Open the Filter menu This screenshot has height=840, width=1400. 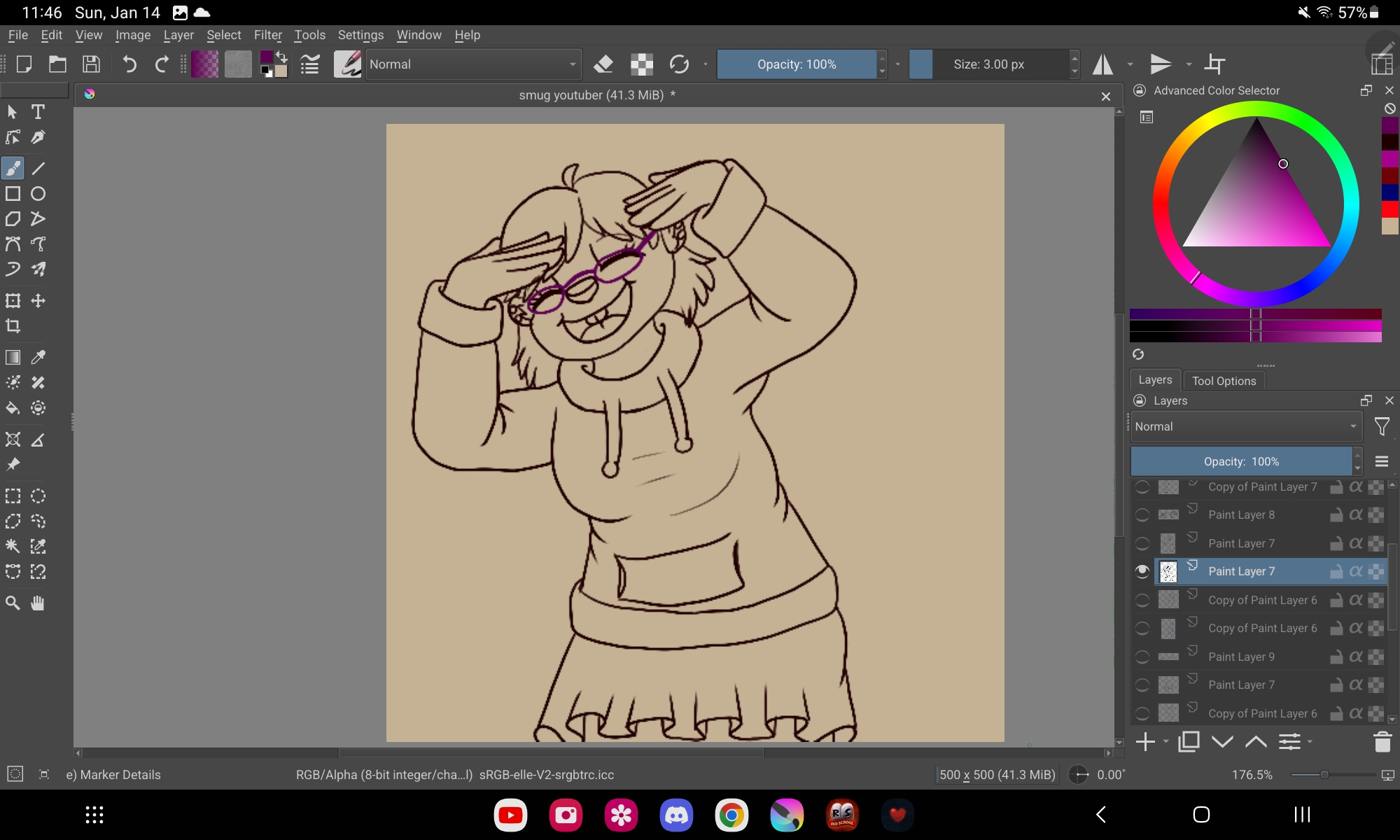tap(267, 35)
